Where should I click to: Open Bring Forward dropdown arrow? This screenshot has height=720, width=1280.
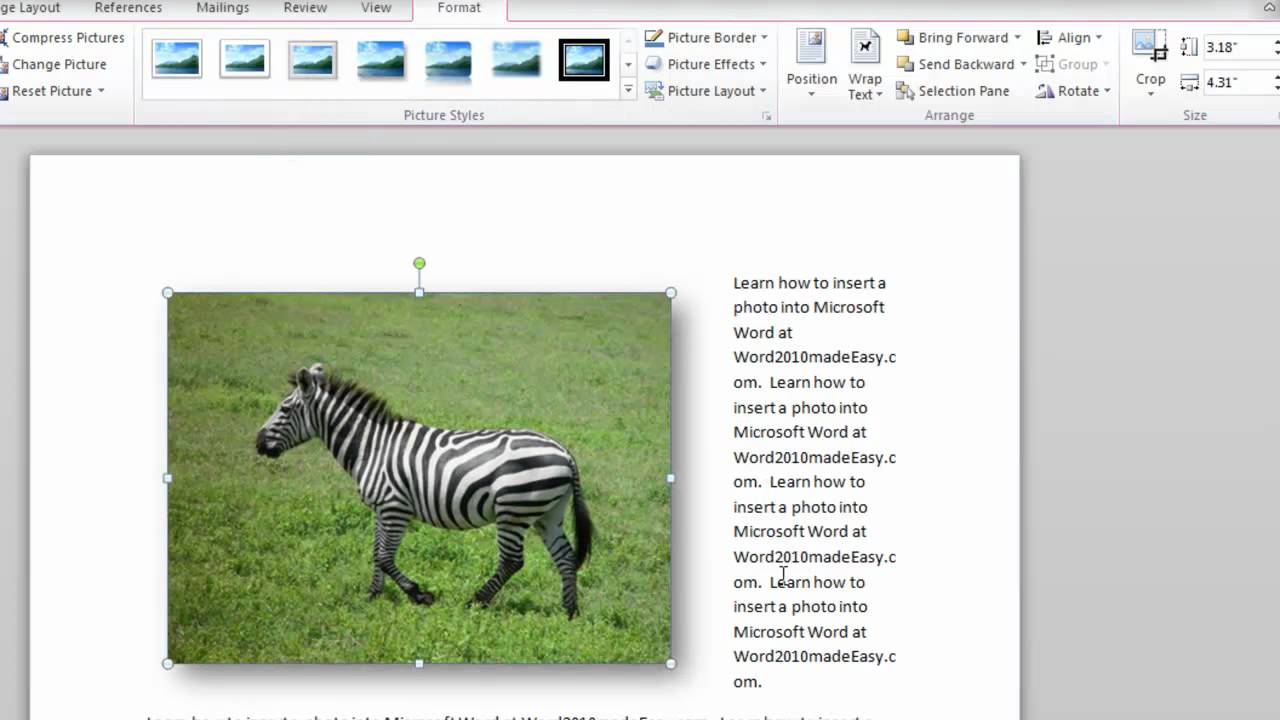click(x=1017, y=38)
